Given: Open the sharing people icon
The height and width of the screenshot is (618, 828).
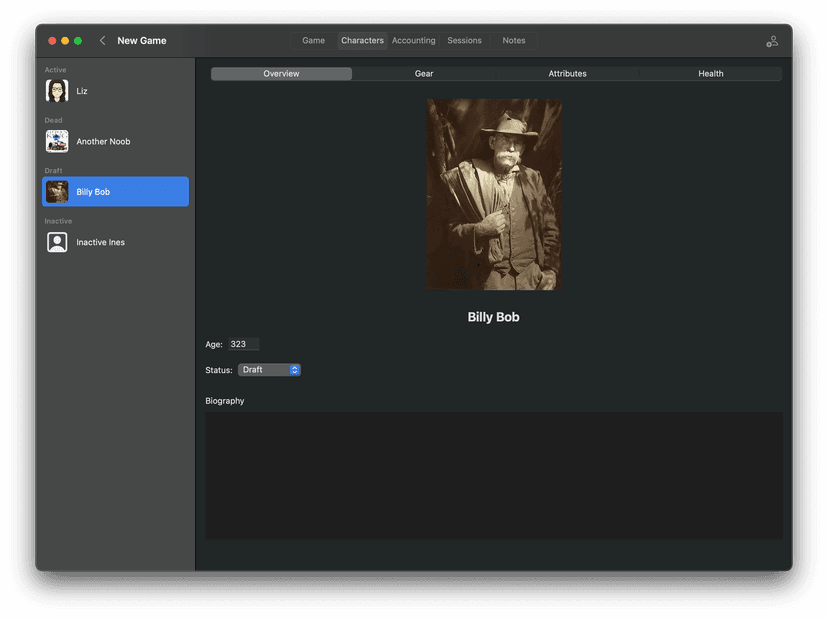Looking at the screenshot, I should (772, 41).
